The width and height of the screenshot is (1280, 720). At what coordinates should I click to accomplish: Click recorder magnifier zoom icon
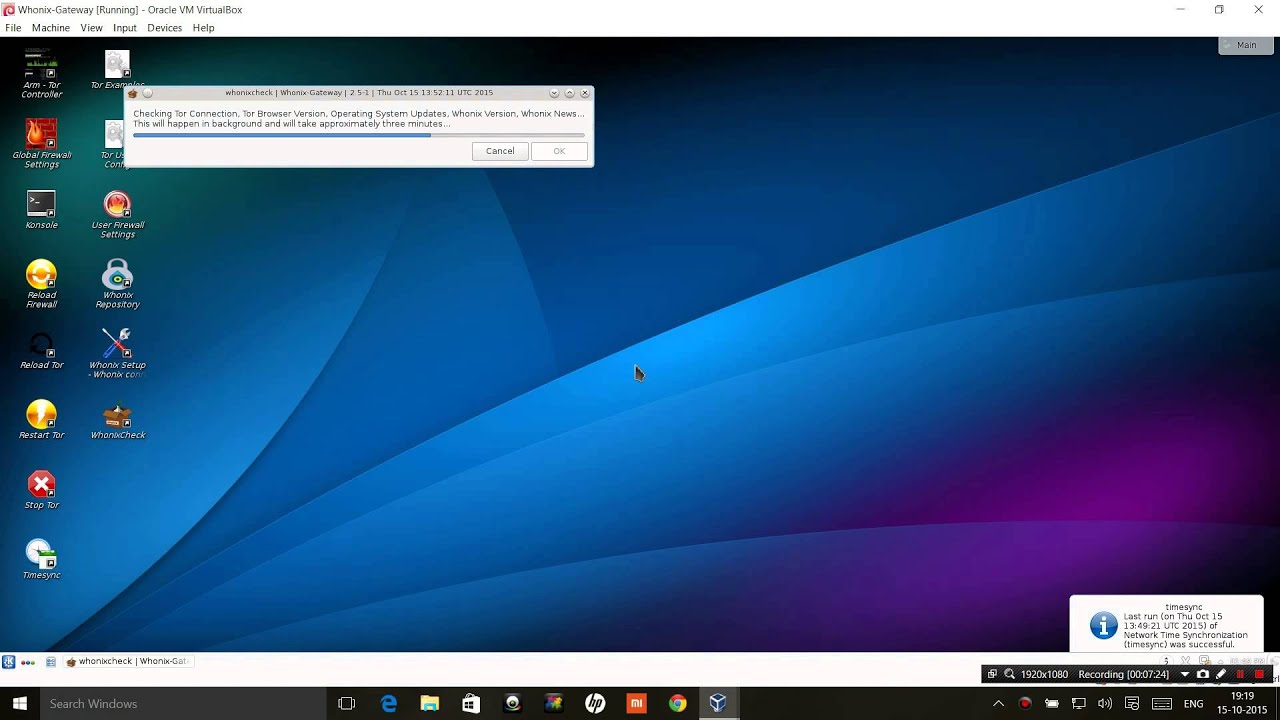tap(1009, 674)
